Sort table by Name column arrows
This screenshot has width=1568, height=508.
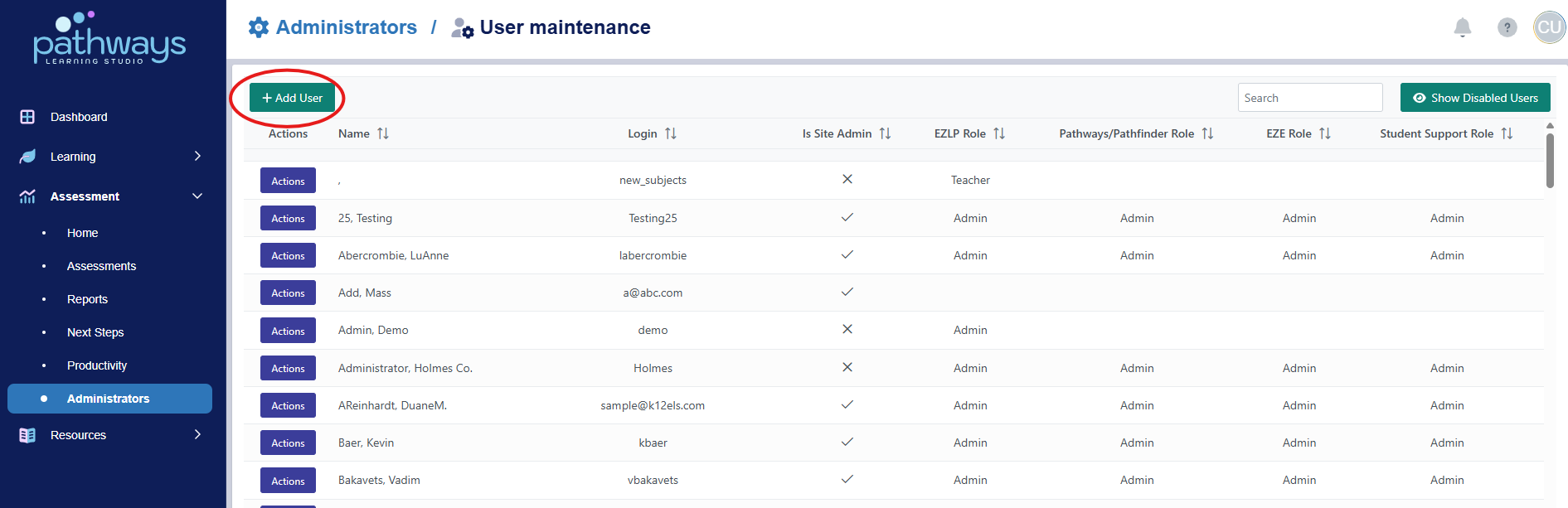click(x=383, y=133)
